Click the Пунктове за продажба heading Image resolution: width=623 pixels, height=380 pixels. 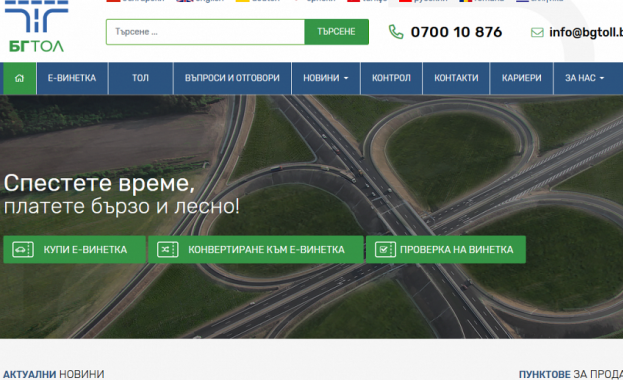click(571, 374)
